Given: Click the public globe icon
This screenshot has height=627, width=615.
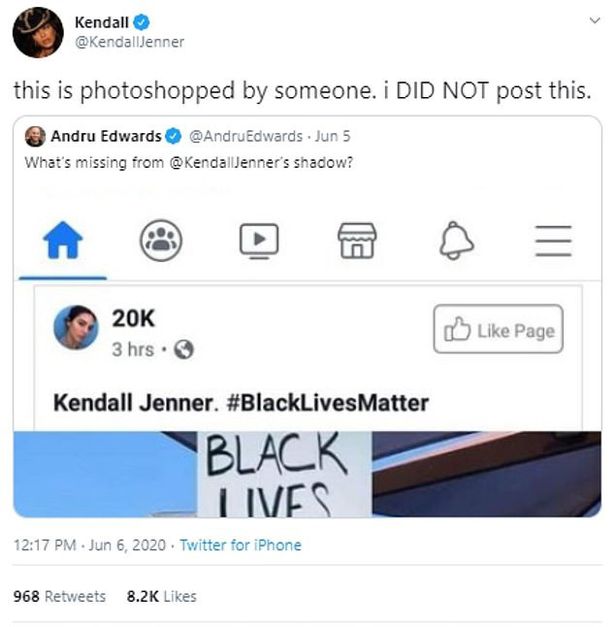Looking at the screenshot, I should pyautogui.click(x=183, y=350).
